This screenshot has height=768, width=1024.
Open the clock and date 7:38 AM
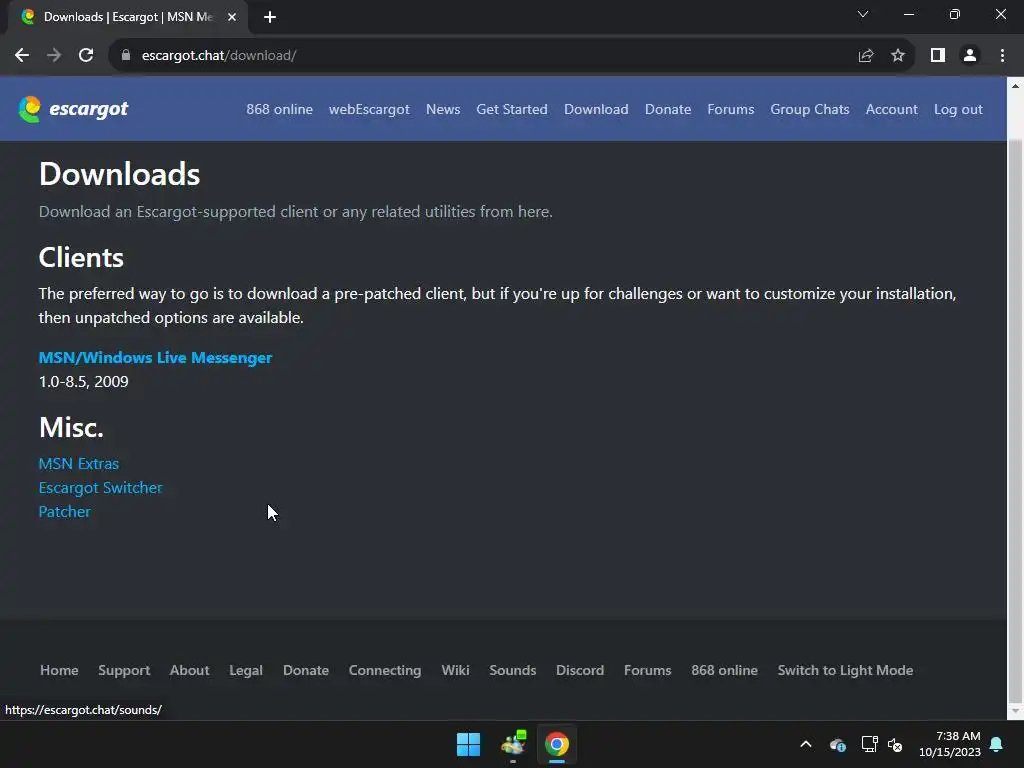click(950, 744)
